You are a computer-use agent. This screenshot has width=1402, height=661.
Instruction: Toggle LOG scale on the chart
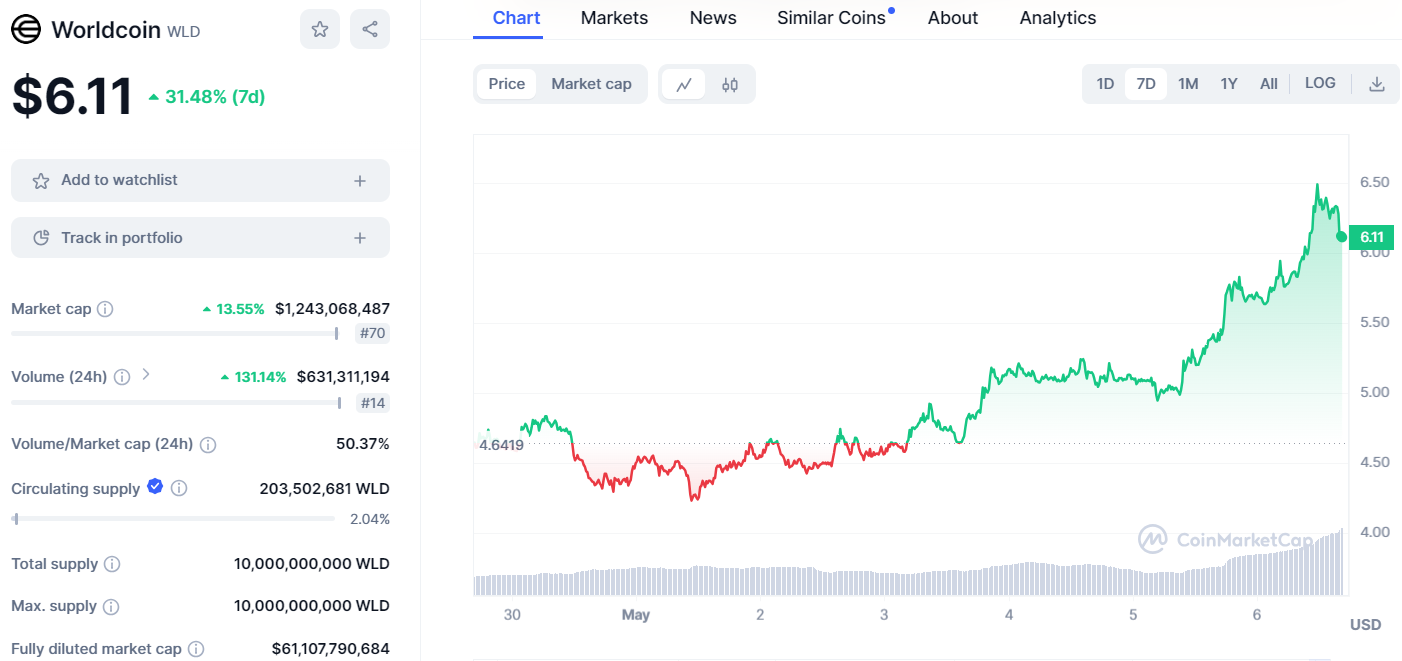[1320, 83]
